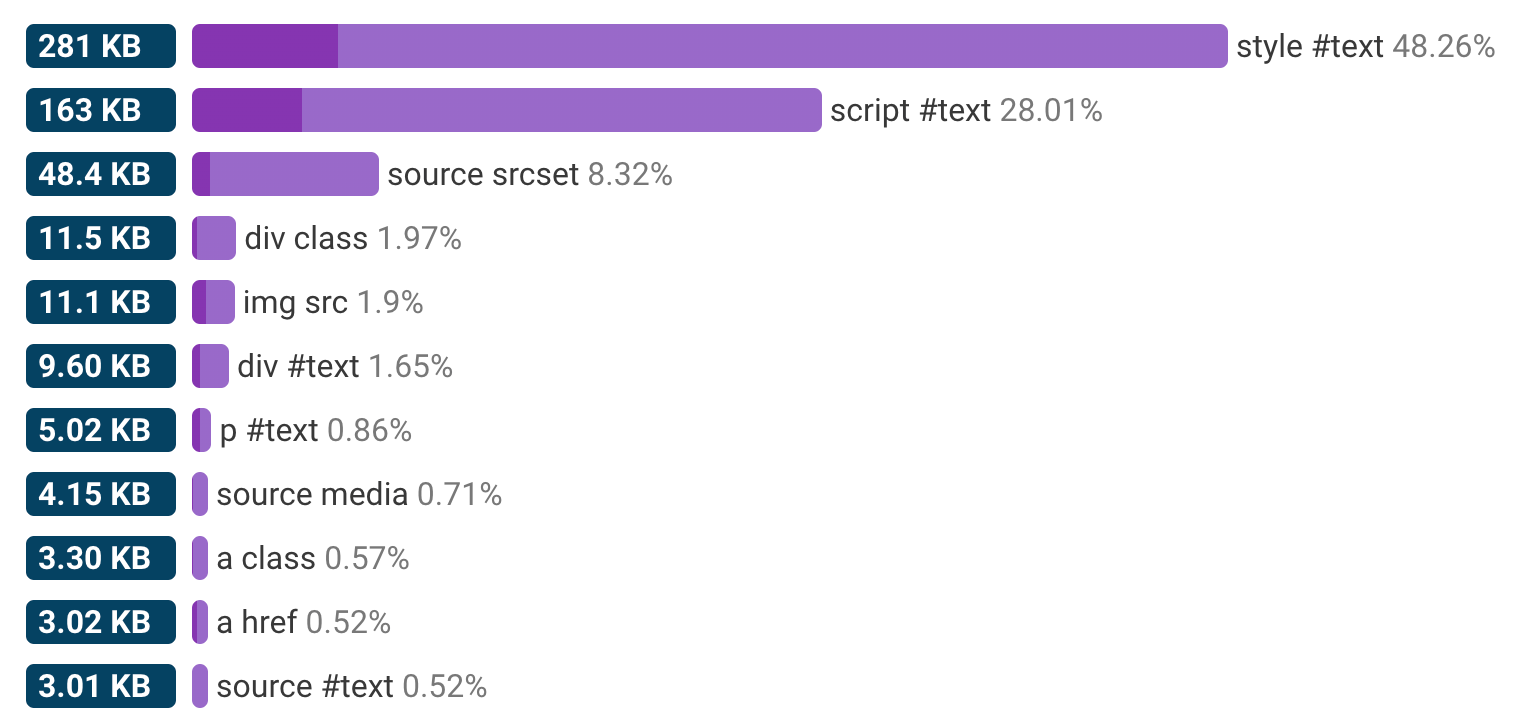Select the p #text bar
This screenshot has width=1516, height=718.
click(201, 430)
